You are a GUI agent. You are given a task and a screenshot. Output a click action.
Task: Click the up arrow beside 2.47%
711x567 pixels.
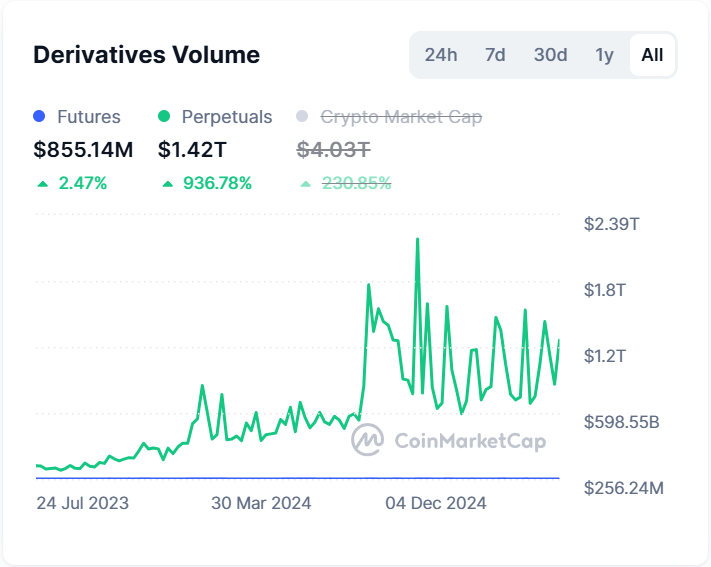tap(41, 184)
